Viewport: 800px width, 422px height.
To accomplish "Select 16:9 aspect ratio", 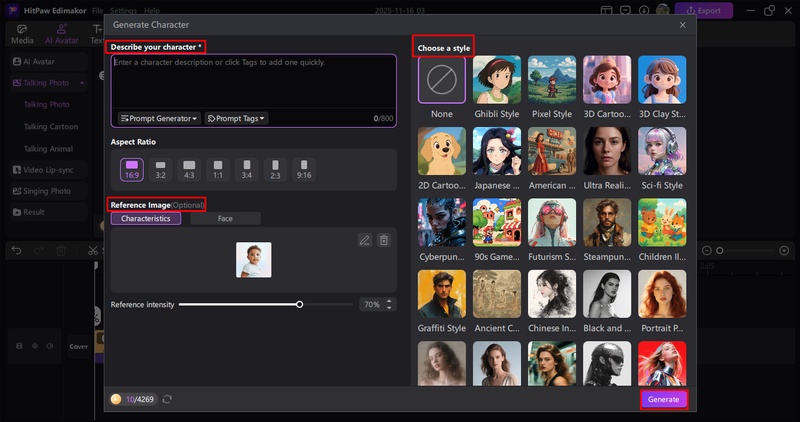I will click(x=132, y=169).
